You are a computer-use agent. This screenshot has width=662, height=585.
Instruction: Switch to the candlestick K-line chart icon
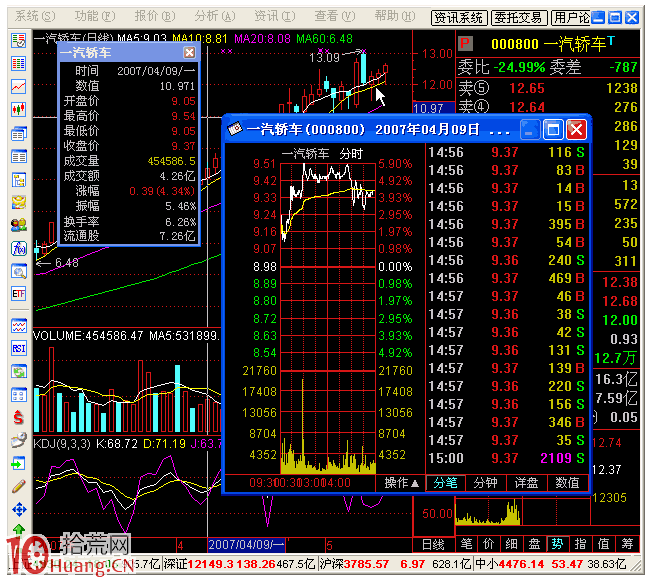tap(19, 109)
